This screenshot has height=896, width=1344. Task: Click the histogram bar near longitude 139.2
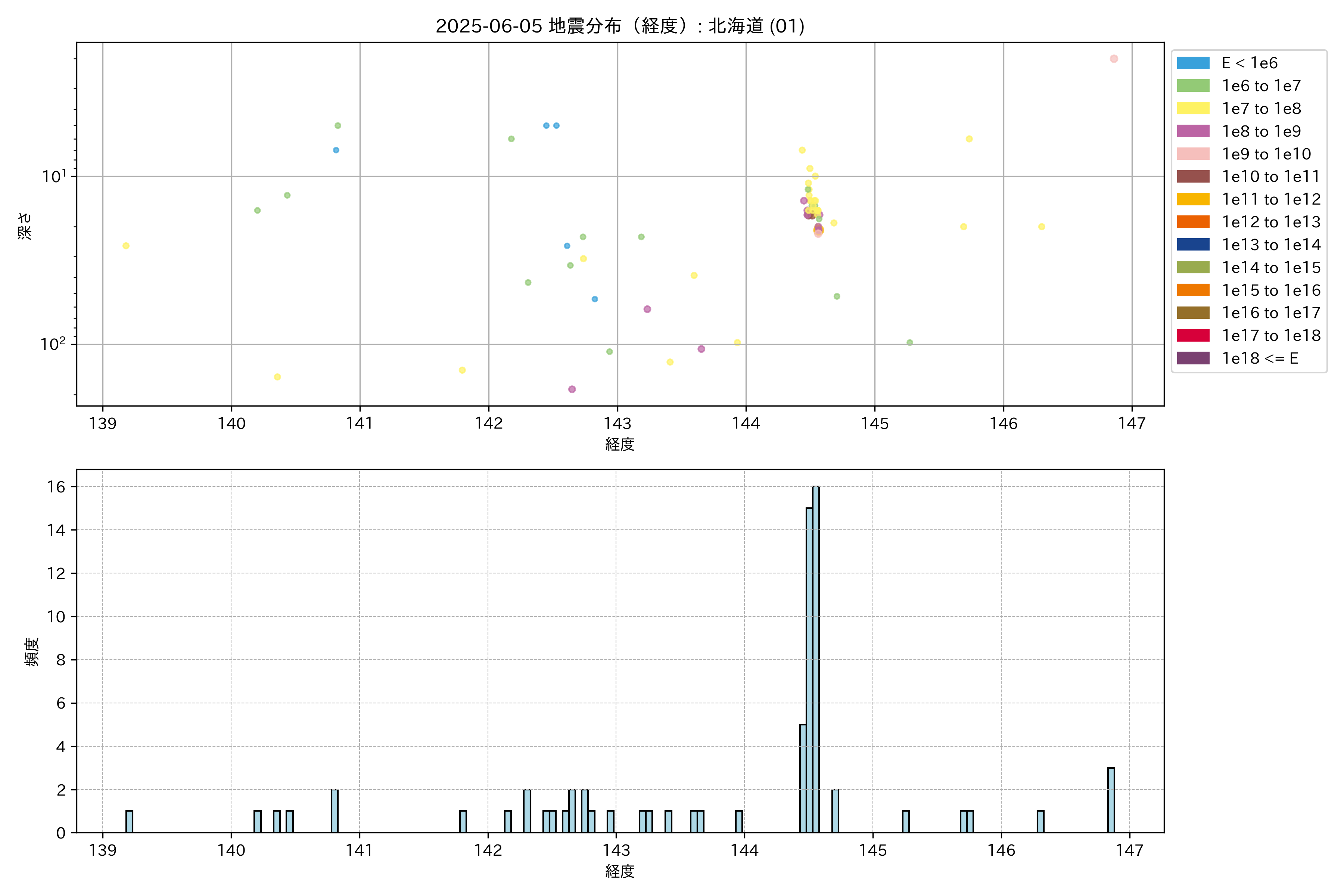(x=129, y=822)
